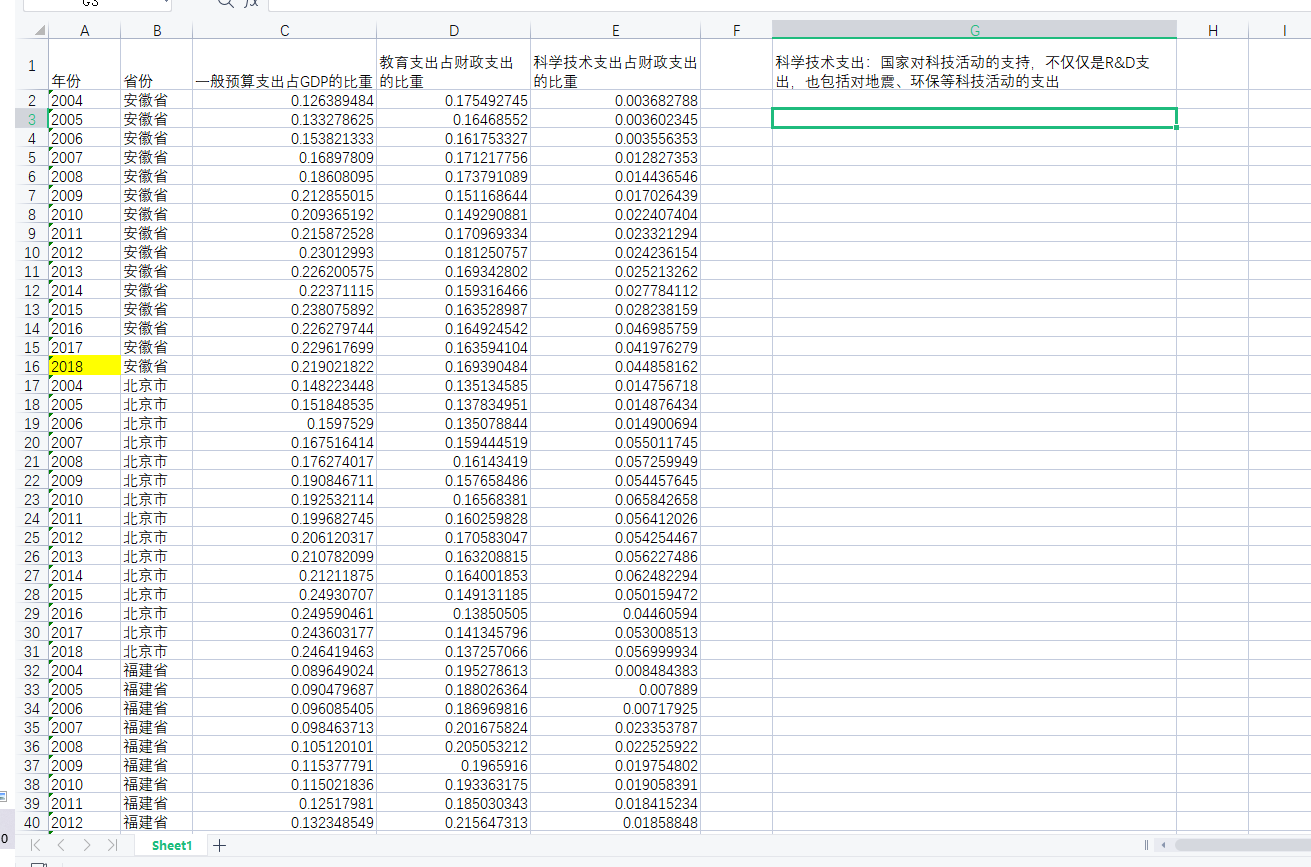Image resolution: width=1311 pixels, height=867 pixels.
Task: Click the Name Box showing G3
Action: (90, 4)
